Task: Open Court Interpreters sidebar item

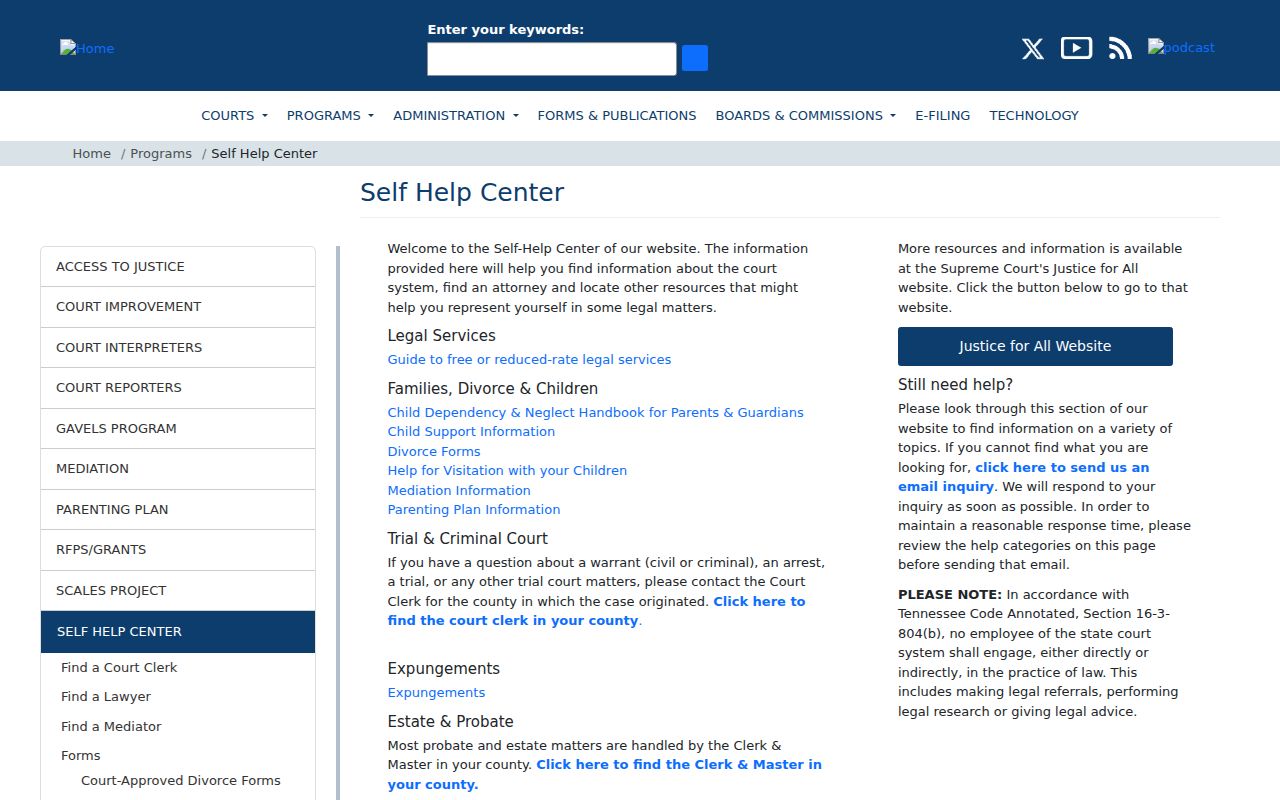Action: pyautogui.click(x=178, y=348)
